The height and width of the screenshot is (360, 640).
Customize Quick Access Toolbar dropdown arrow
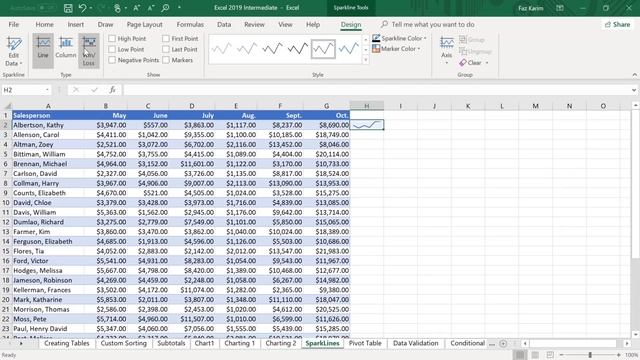[179, 8]
